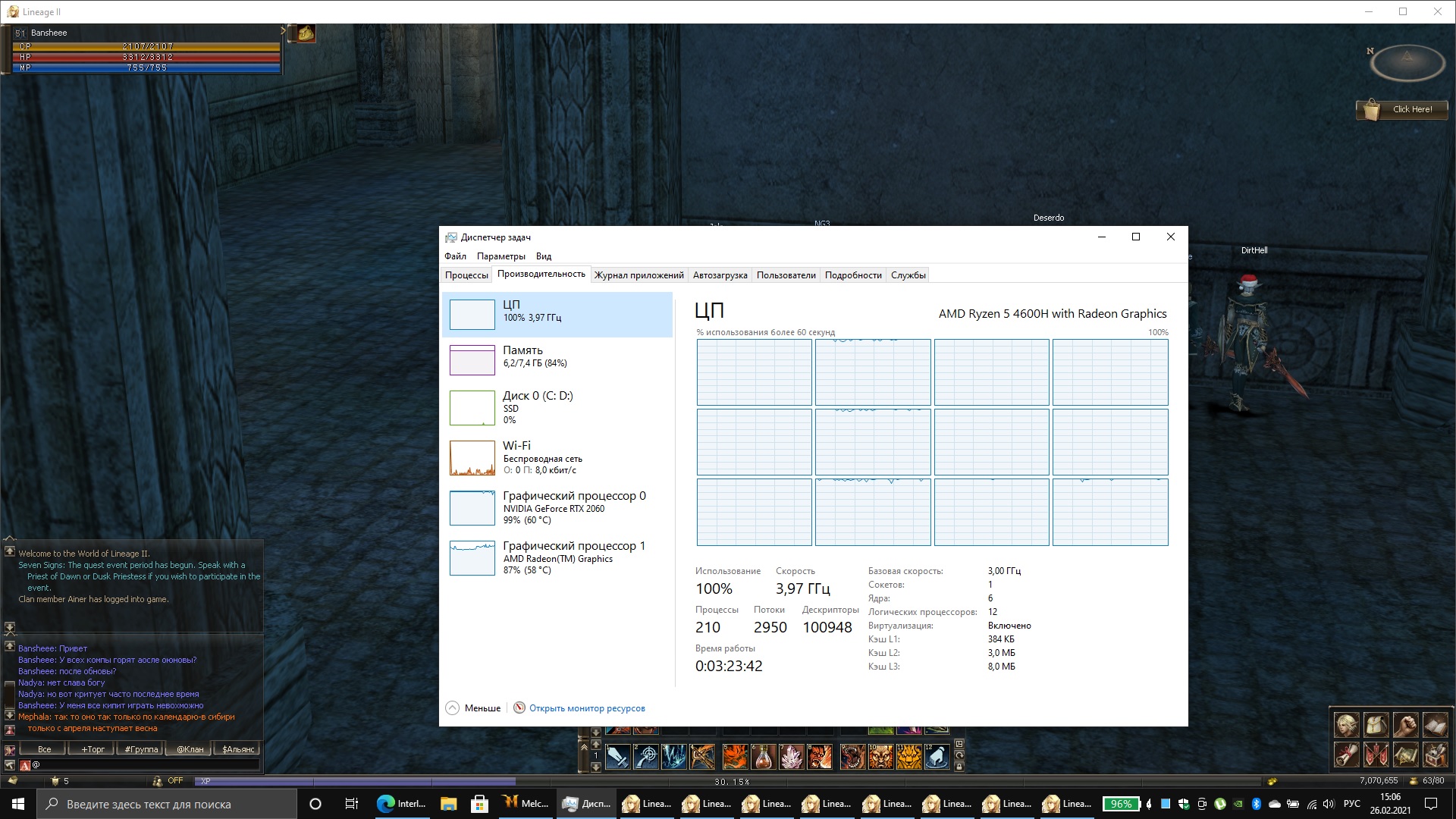The image size is (1456, 819).
Task: Click the gold bag buff icon near status bar
Action: click(x=305, y=33)
